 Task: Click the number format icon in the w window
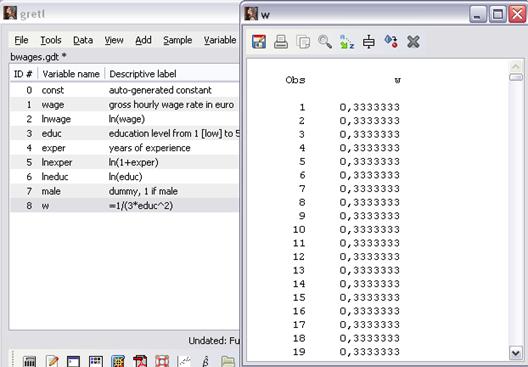(x=369, y=42)
